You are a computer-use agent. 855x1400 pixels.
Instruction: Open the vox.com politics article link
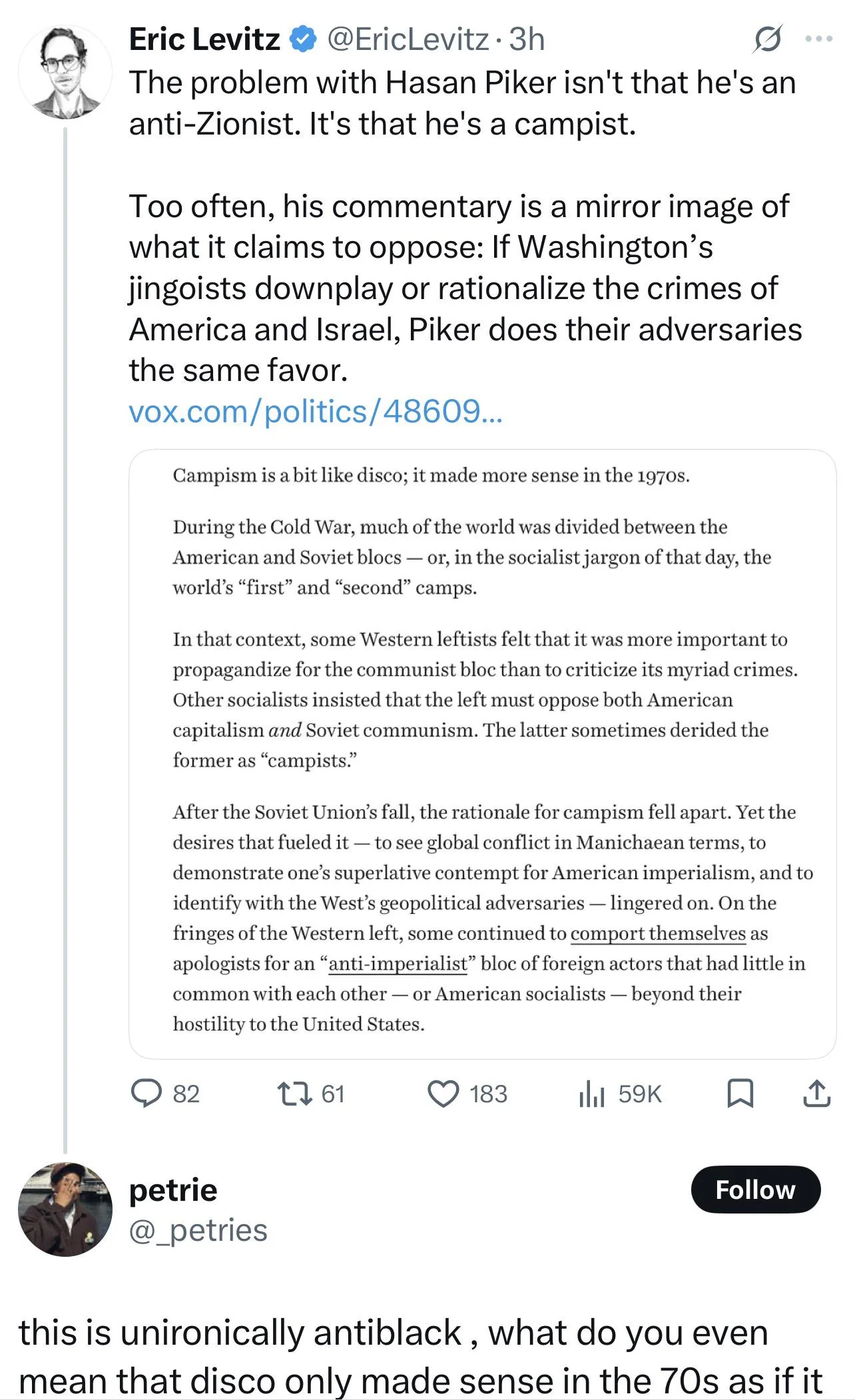tap(315, 412)
